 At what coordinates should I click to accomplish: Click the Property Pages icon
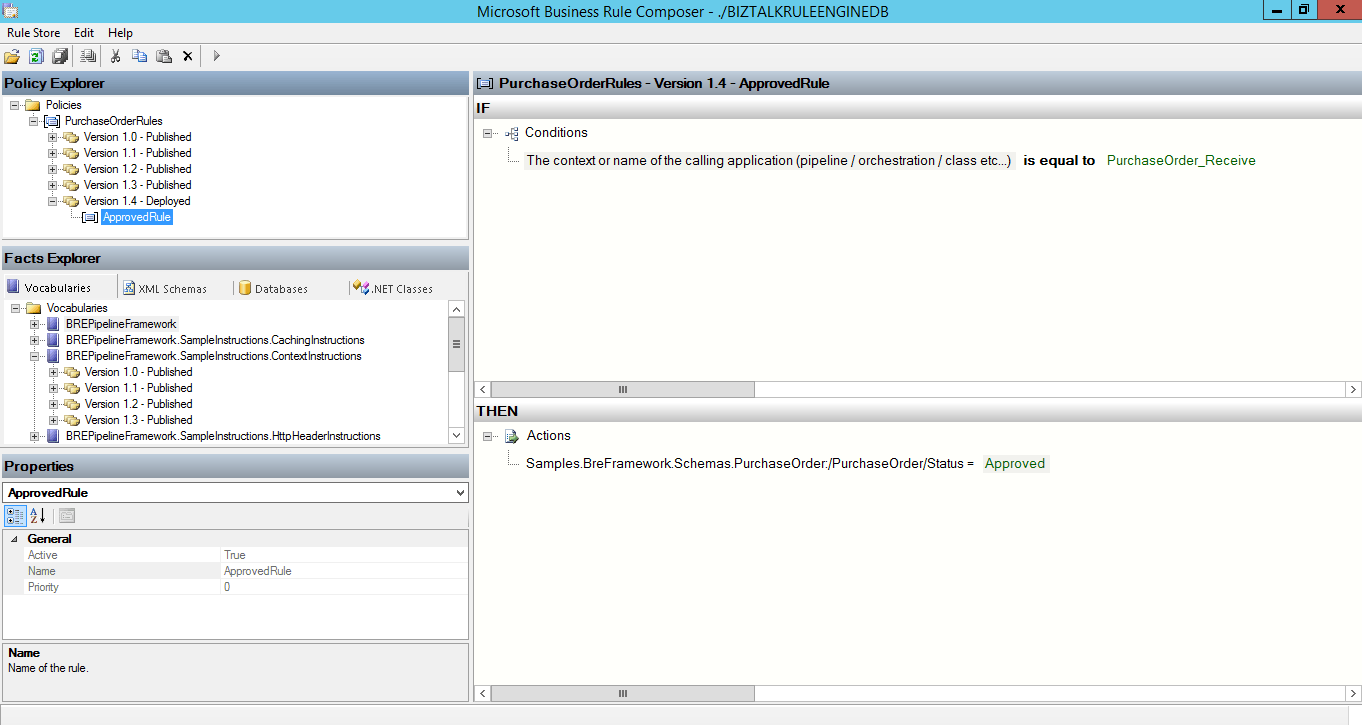point(67,516)
